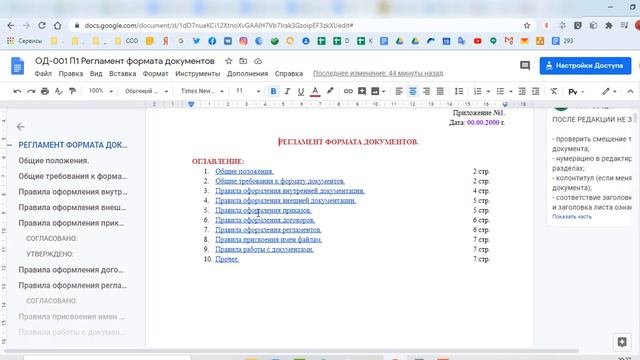
Task: Open the Правка menu
Action: click(71, 73)
